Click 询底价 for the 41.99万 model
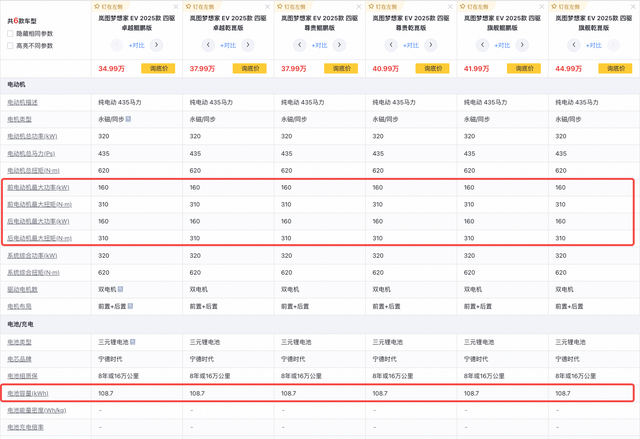The width and height of the screenshot is (640, 439). tap(524, 69)
